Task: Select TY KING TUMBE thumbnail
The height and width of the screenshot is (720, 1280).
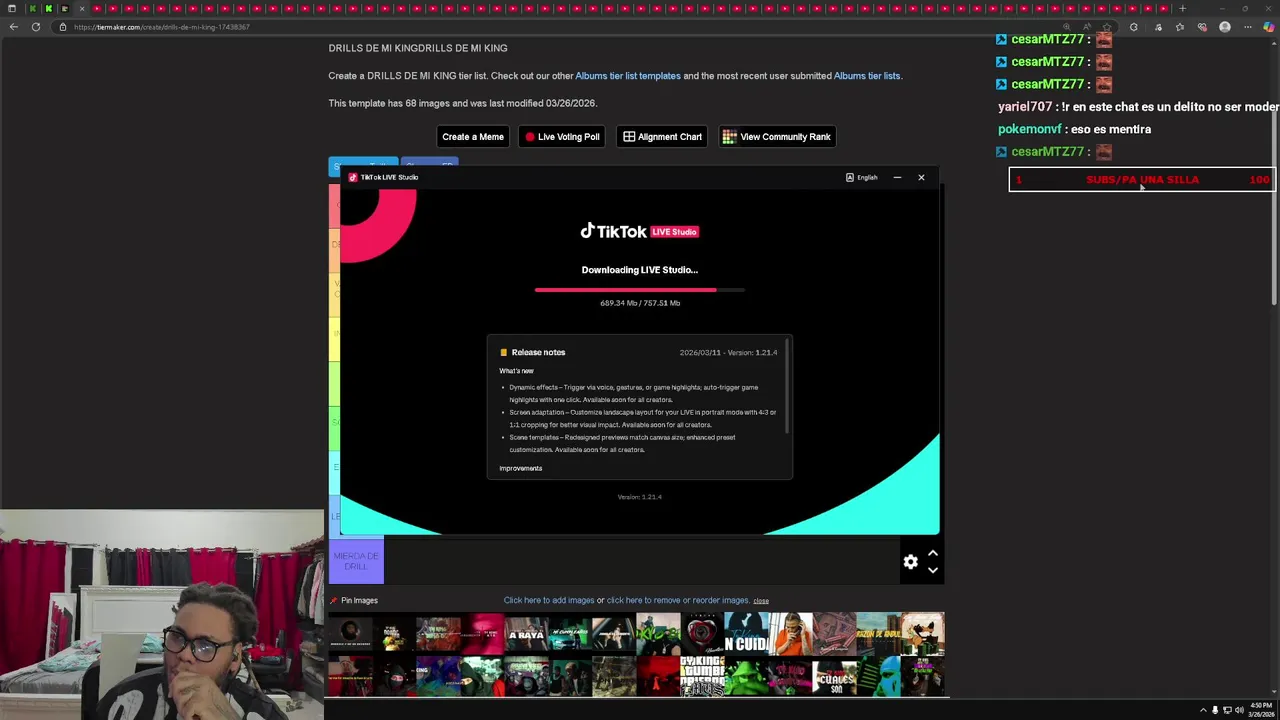Action: tap(702, 676)
